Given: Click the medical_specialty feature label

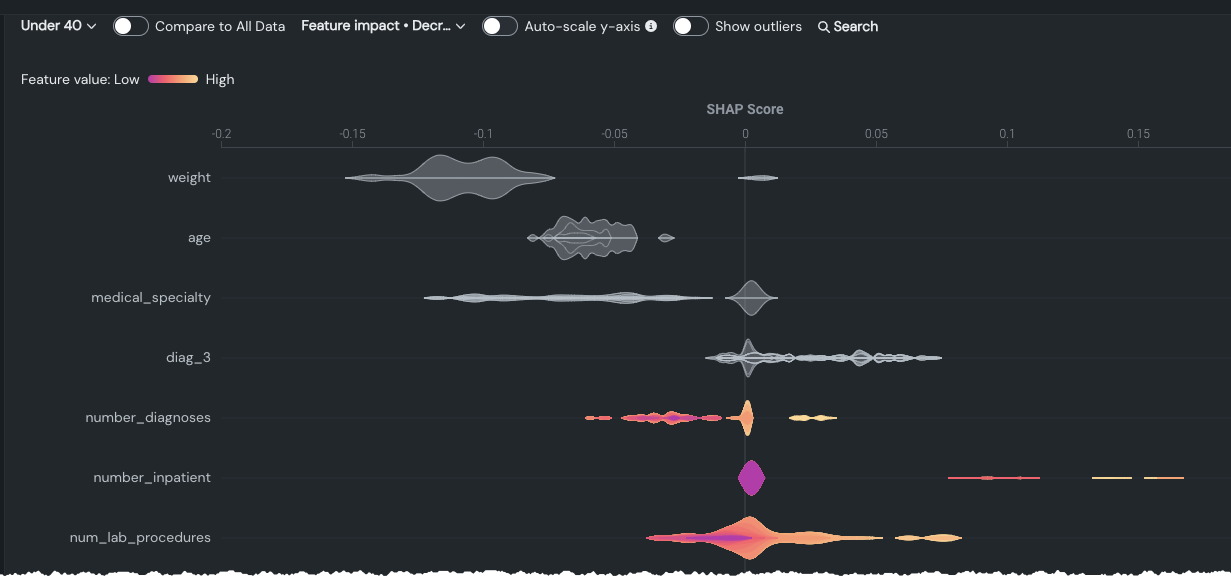Looking at the screenshot, I should click(x=151, y=298).
